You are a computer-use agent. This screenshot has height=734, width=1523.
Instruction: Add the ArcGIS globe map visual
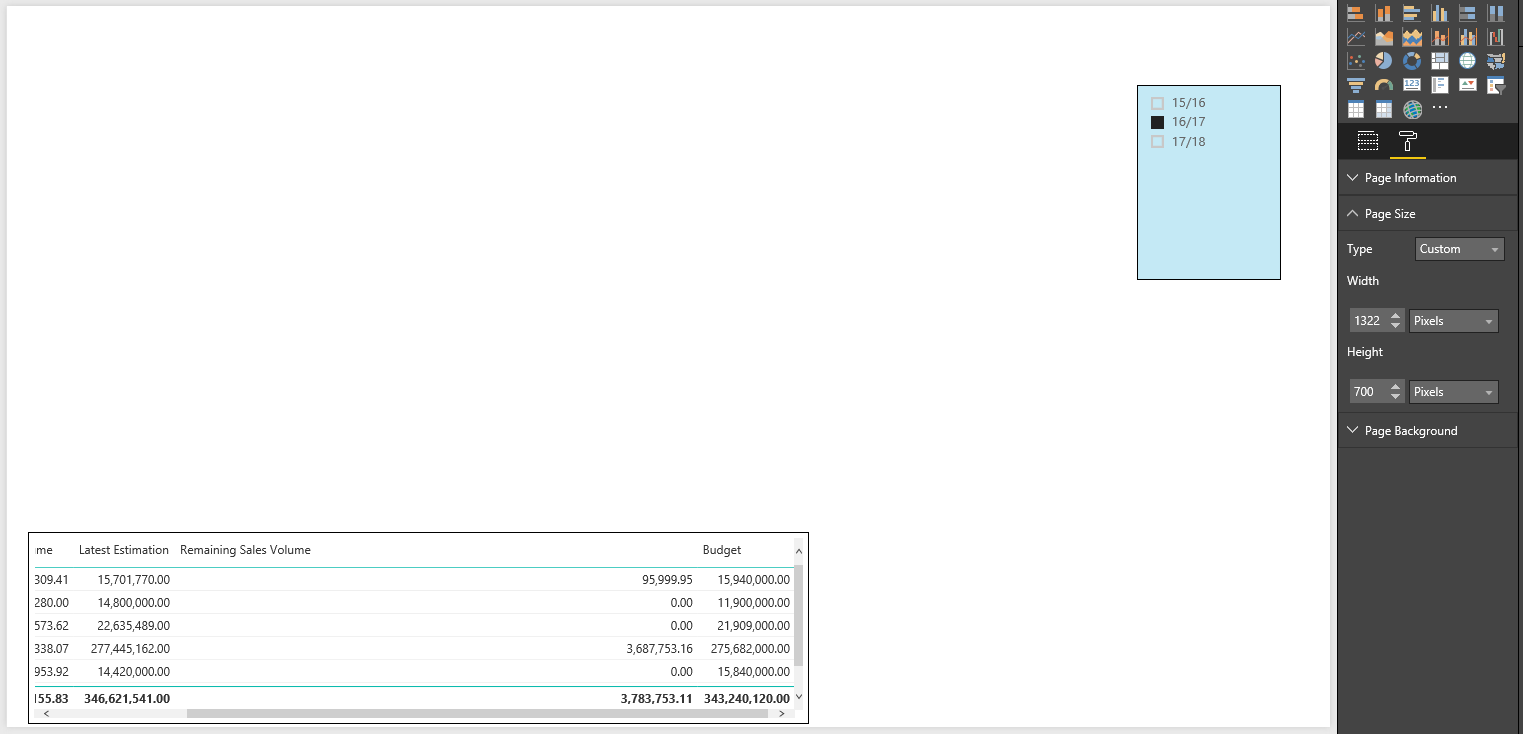click(x=1412, y=109)
